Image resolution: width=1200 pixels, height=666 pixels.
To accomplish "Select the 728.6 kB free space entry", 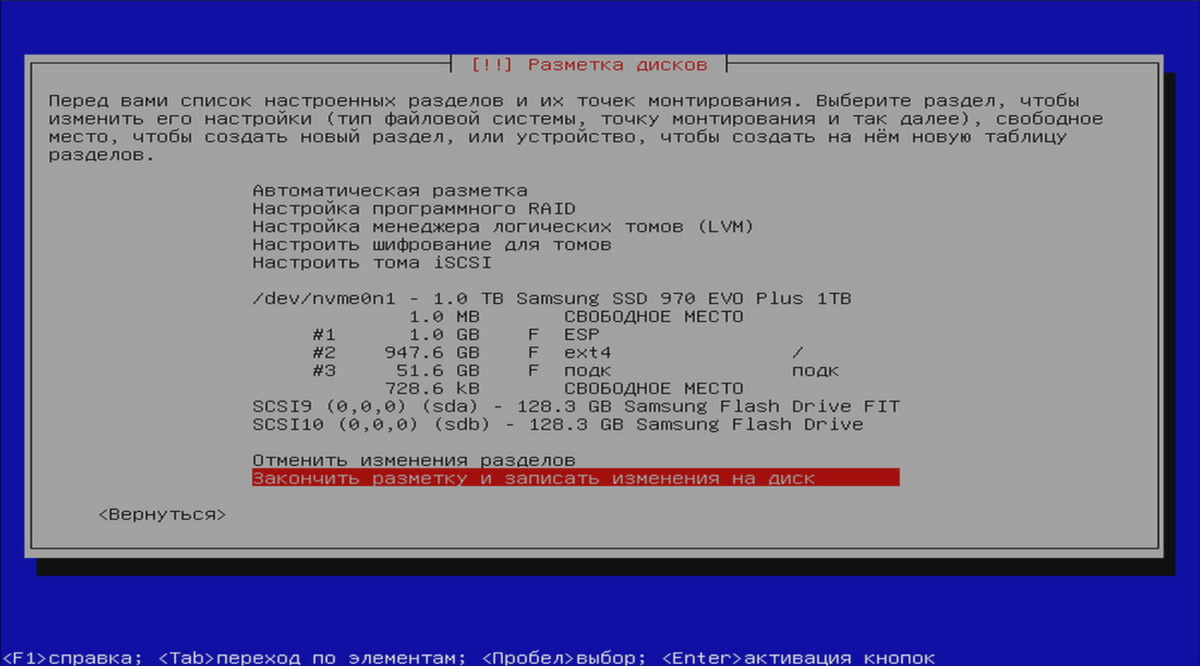I will pyautogui.click(x=576, y=388).
